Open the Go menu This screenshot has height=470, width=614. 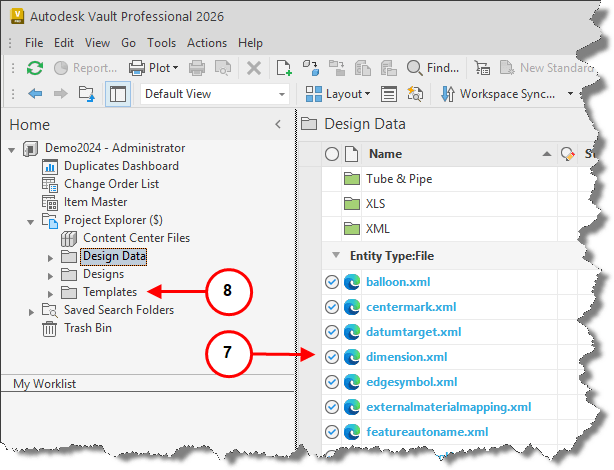click(128, 43)
